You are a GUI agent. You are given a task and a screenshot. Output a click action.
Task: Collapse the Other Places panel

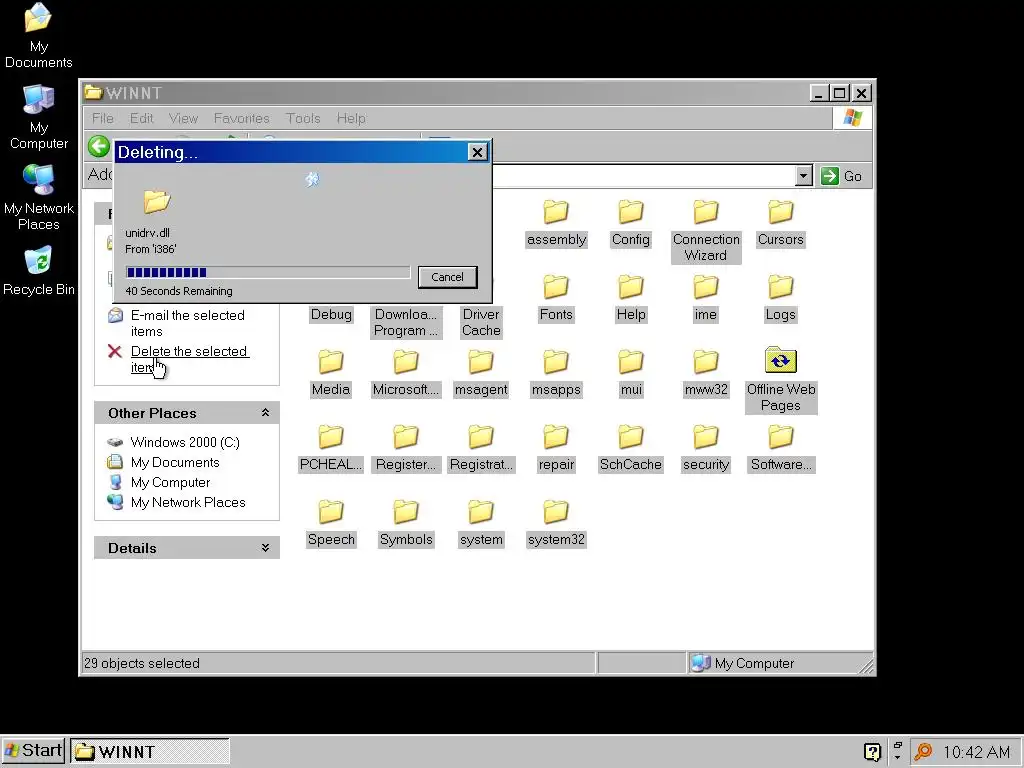click(265, 413)
